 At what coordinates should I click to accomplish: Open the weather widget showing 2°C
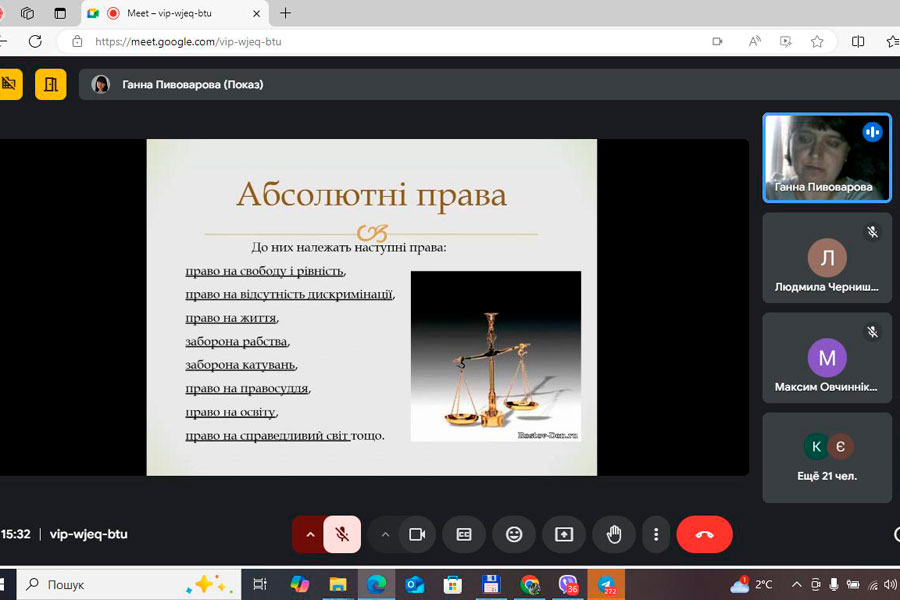coord(752,584)
